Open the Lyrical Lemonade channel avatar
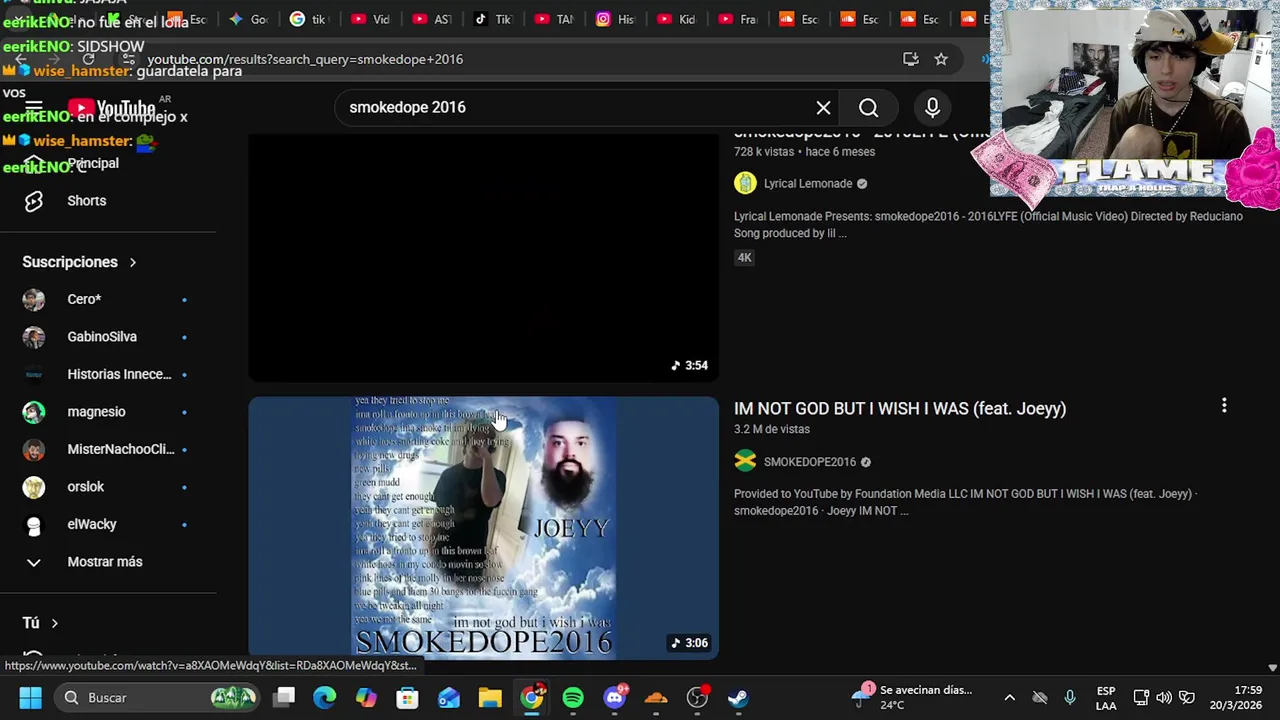Image resolution: width=1280 pixels, height=720 pixels. click(x=745, y=183)
